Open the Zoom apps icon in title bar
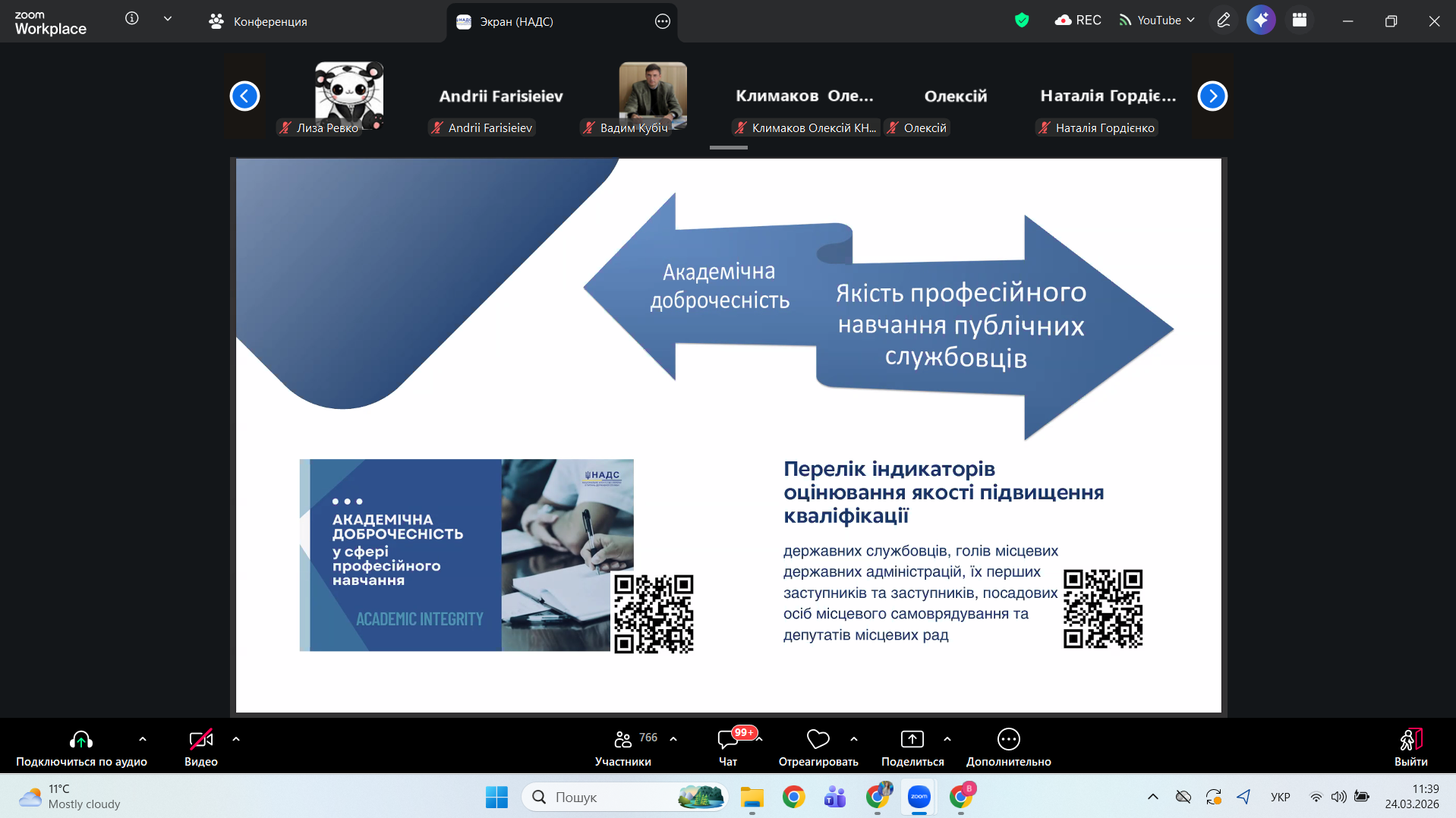This screenshot has height=818, width=1456. point(1300,20)
